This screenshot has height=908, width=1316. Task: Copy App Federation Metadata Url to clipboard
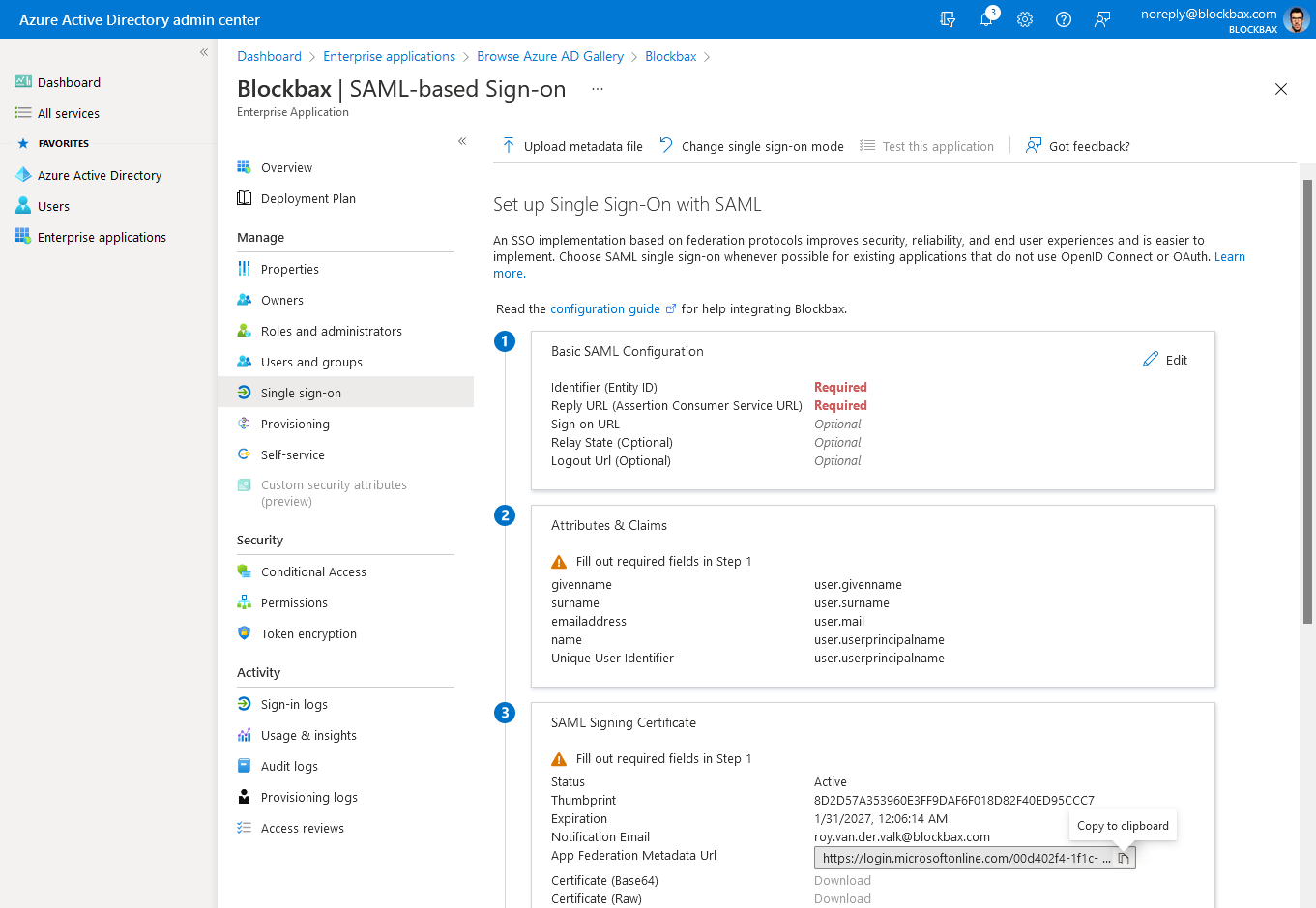(1124, 859)
